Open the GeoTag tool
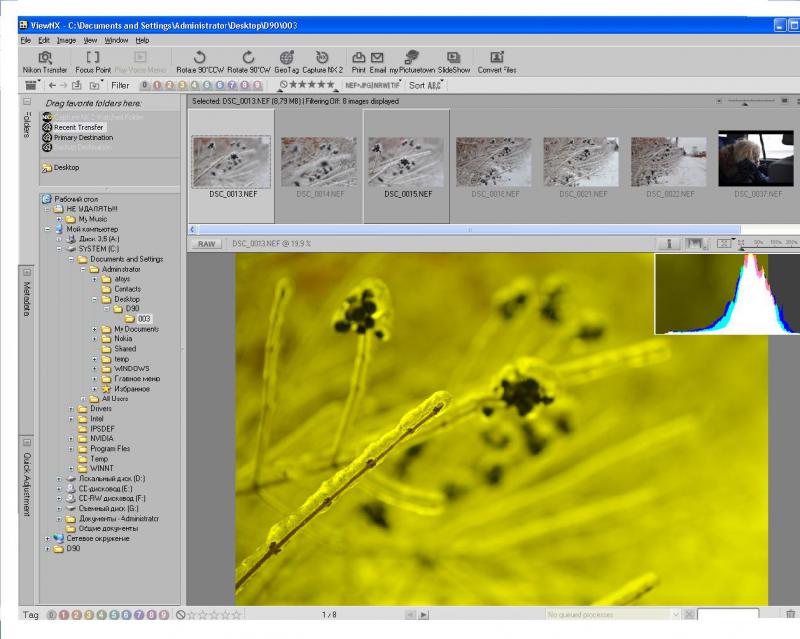Image resolution: width=800 pixels, height=639 pixels. 287,62
